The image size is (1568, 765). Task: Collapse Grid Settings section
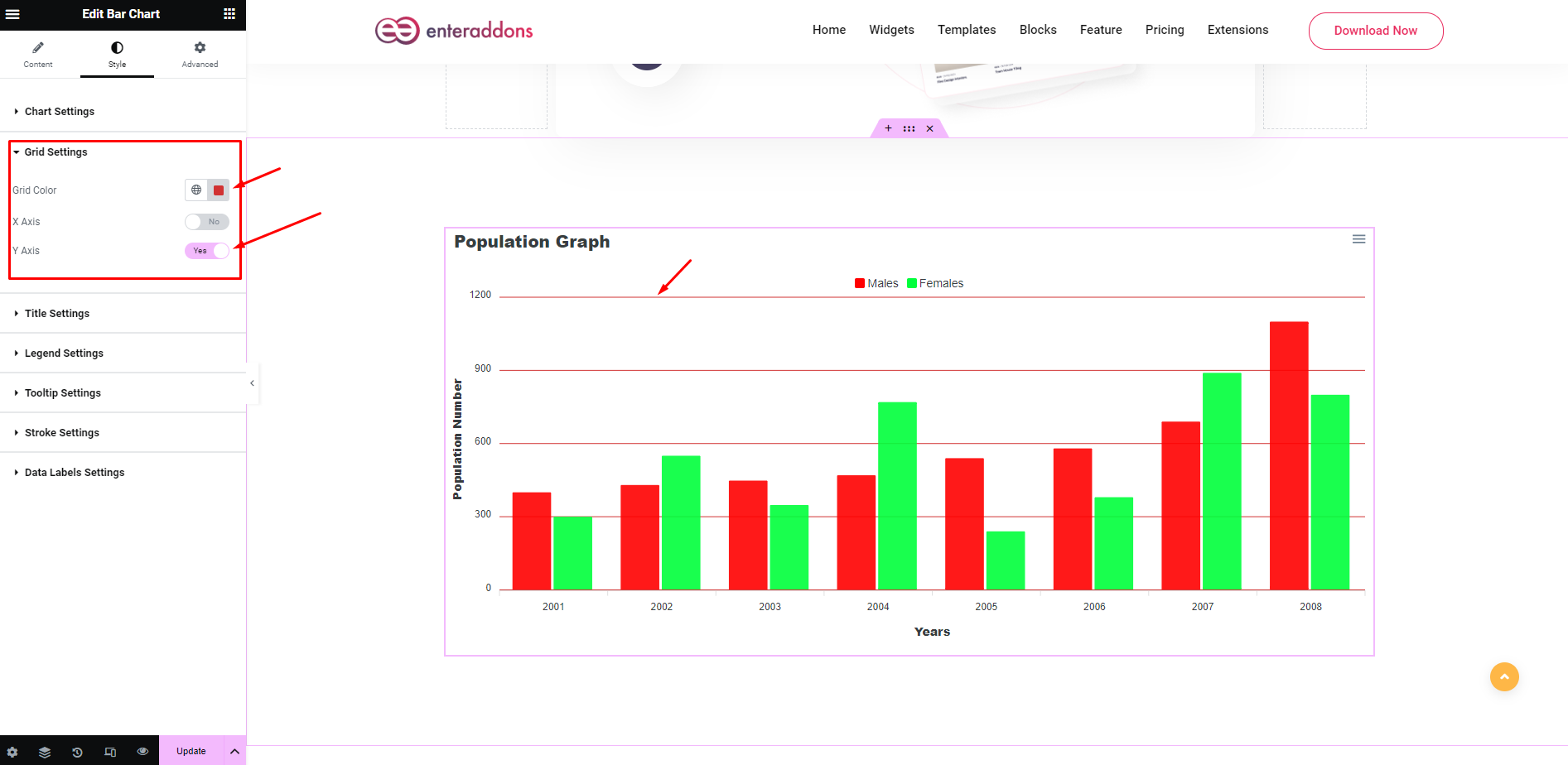click(x=124, y=152)
